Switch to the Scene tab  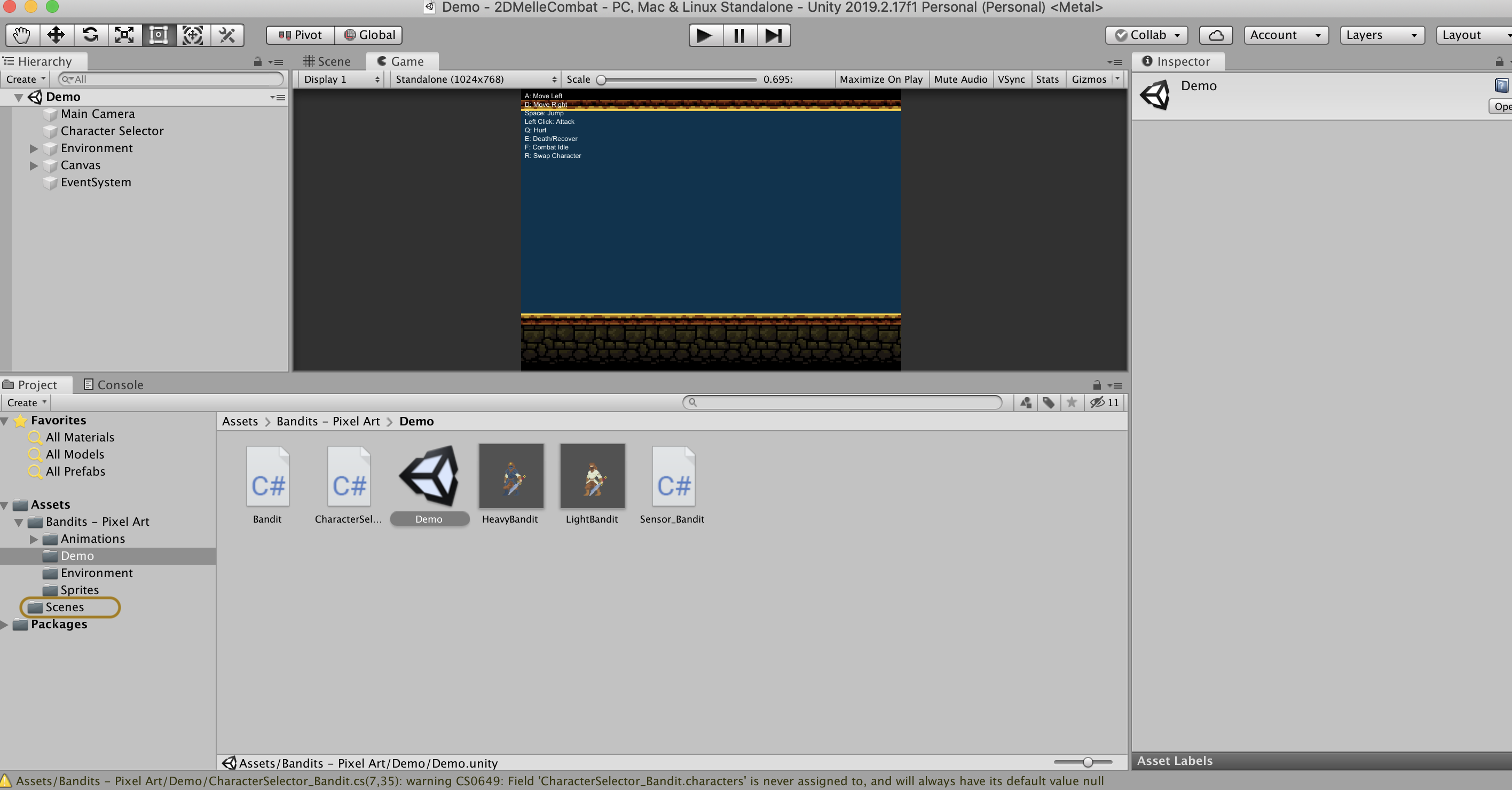tap(327, 61)
